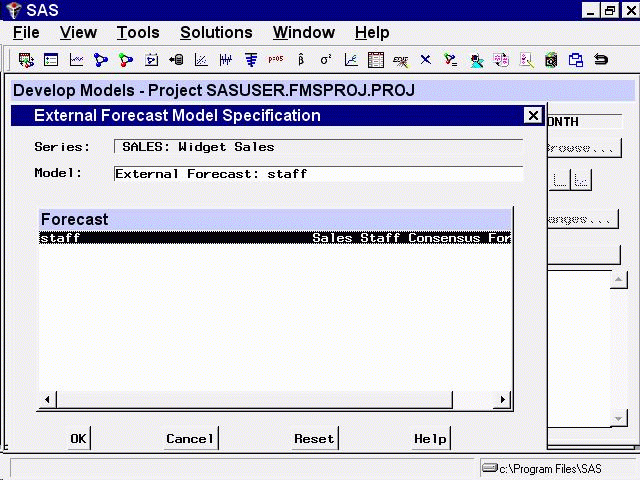
Task: Open the data table toolbar icon
Action: pyautogui.click(x=376, y=60)
